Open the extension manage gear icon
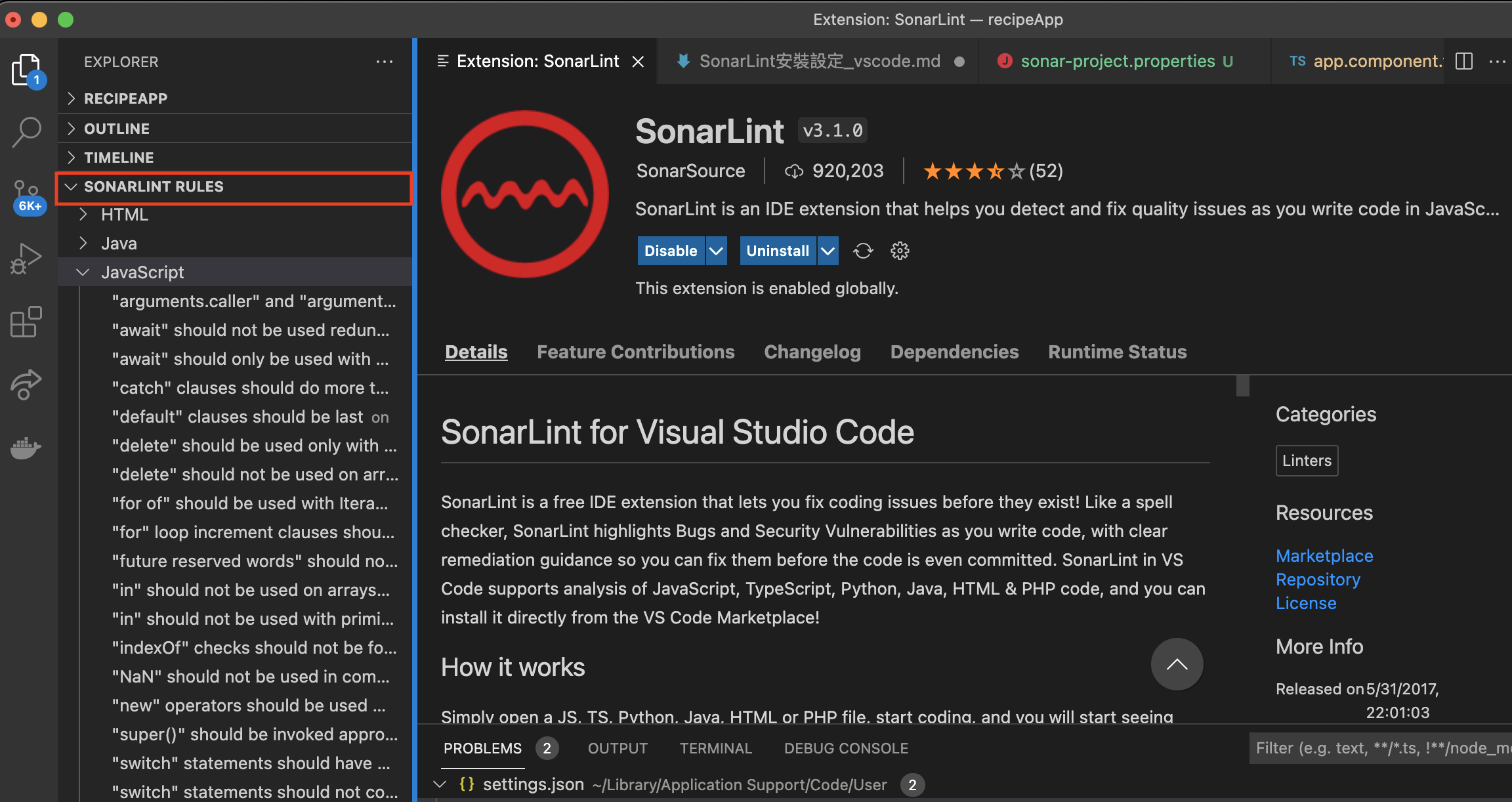 900,251
